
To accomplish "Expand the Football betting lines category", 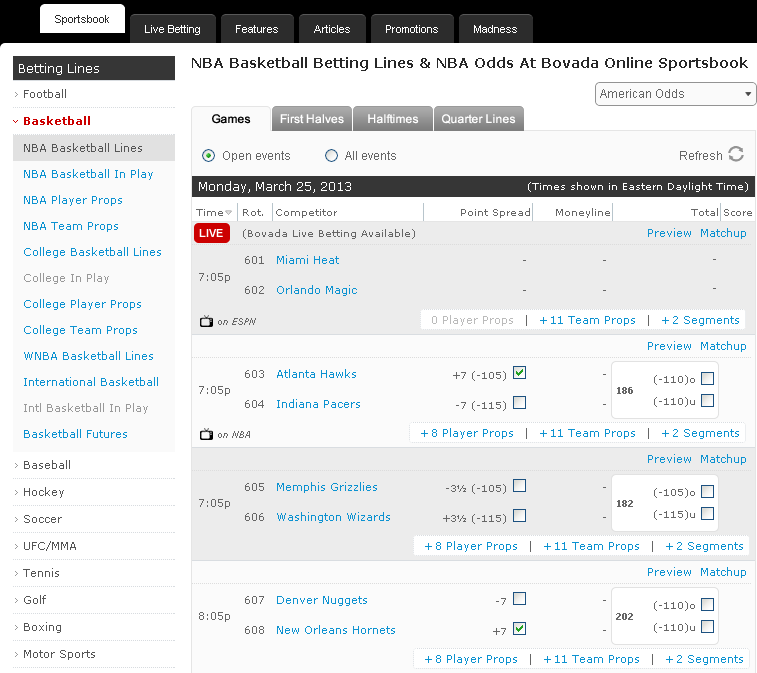I will pyautogui.click(x=45, y=94).
